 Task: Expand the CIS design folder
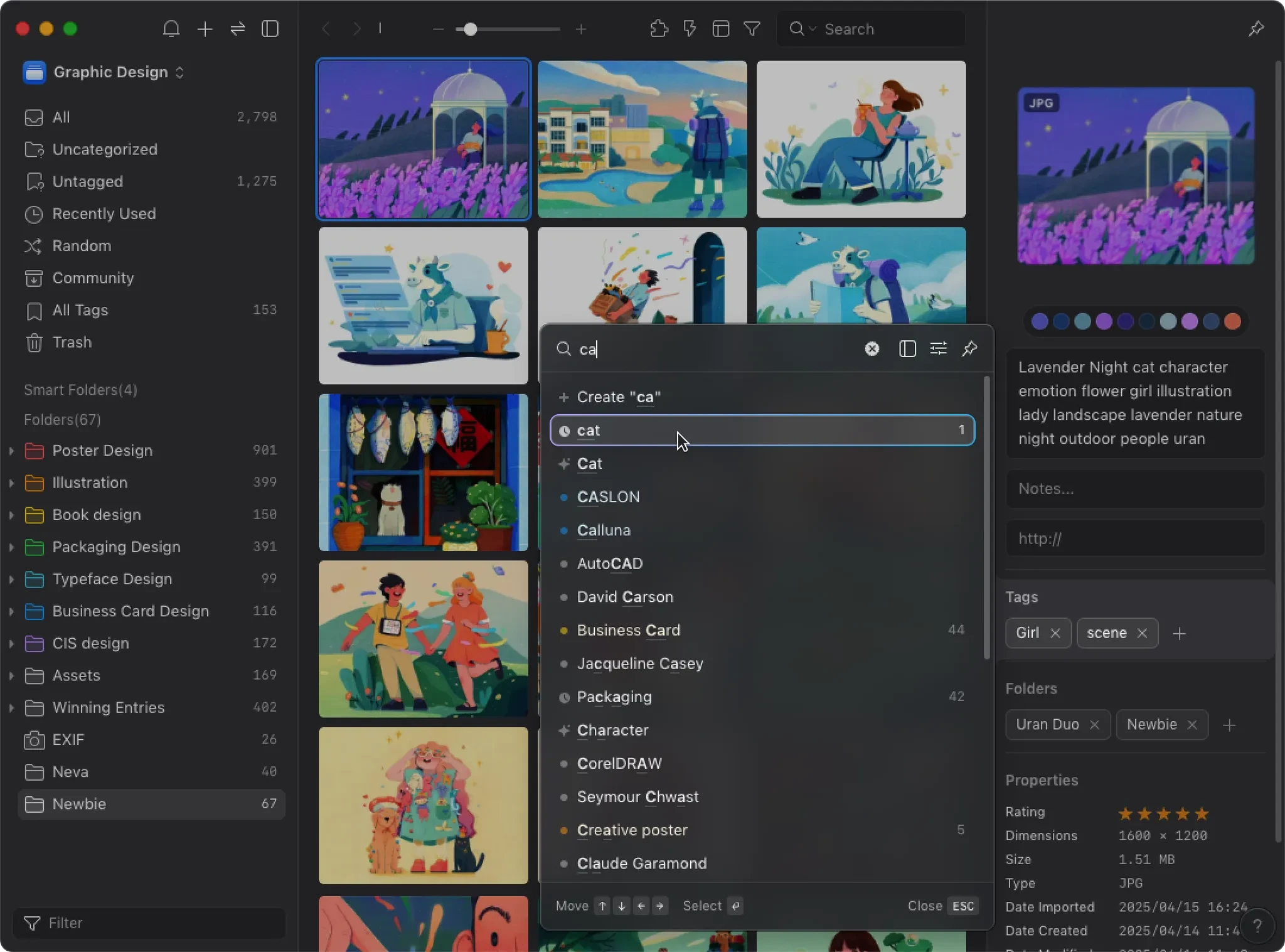click(x=11, y=643)
